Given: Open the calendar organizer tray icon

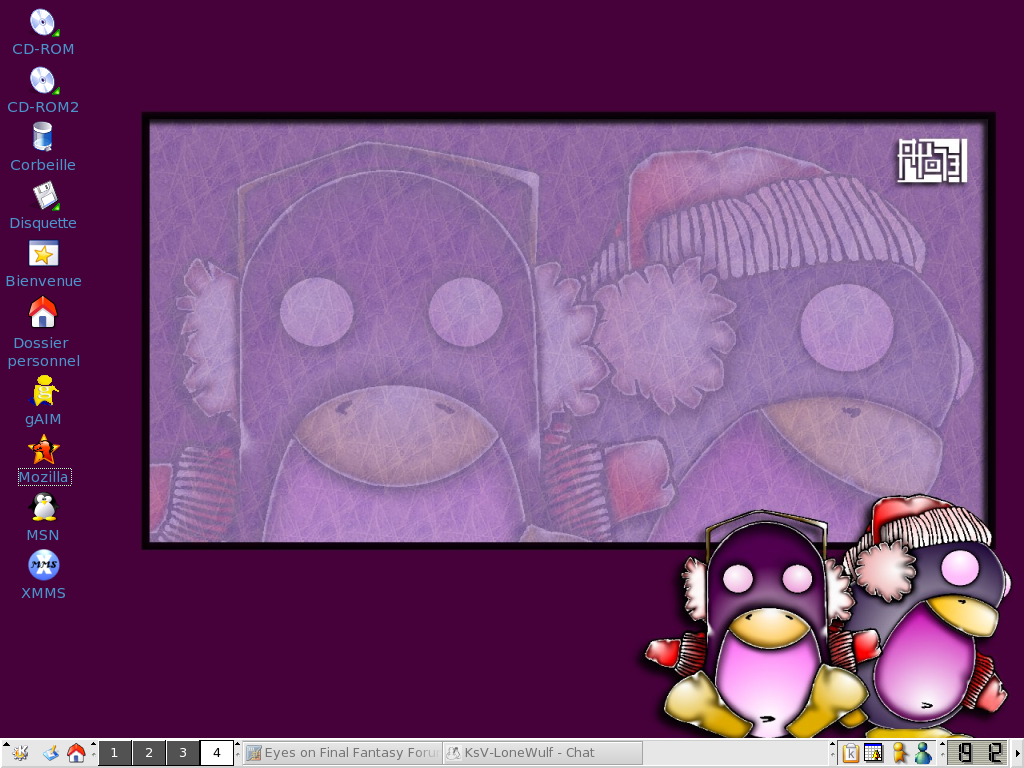Looking at the screenshot, I should tap(874, 753).
